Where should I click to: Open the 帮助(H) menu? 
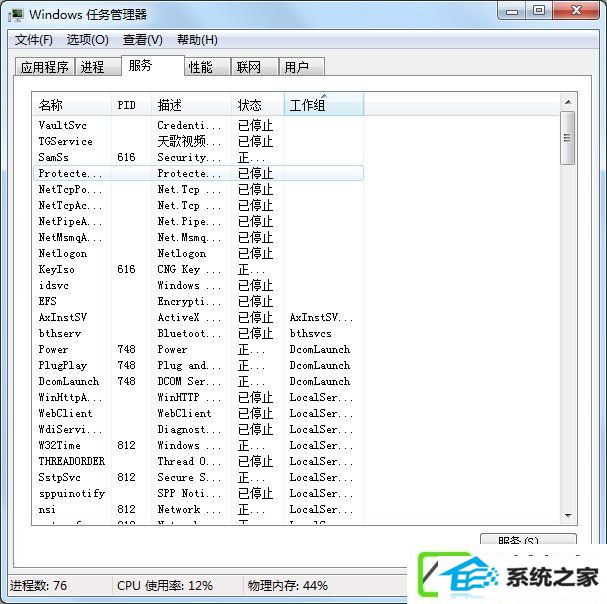[197, 40]
